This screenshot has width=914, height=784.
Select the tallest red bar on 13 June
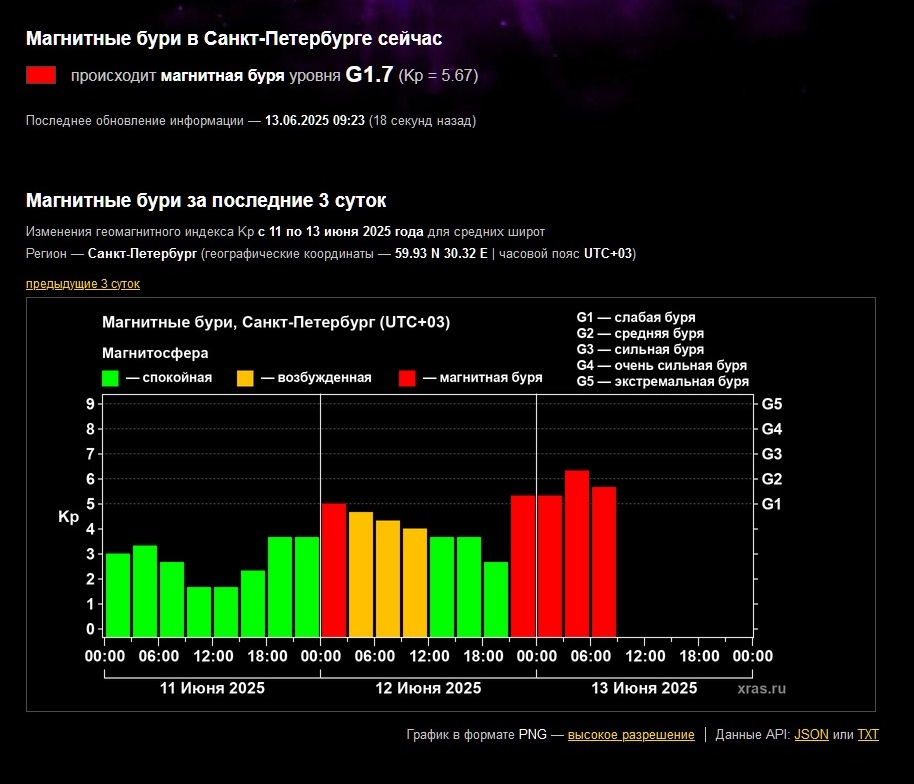point(577,554)
